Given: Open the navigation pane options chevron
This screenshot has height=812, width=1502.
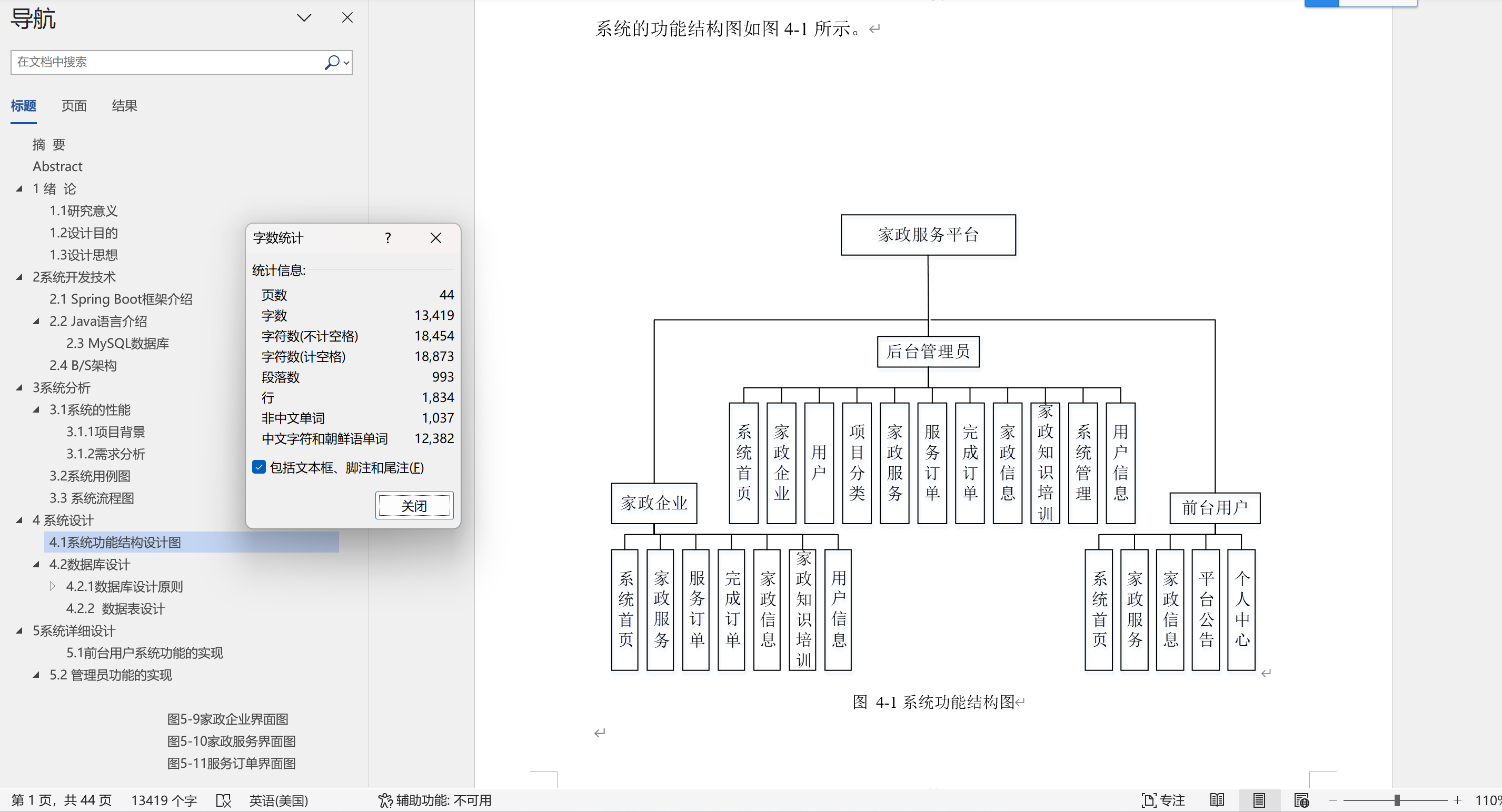Looking at the screenshot, I should (304, 17).
